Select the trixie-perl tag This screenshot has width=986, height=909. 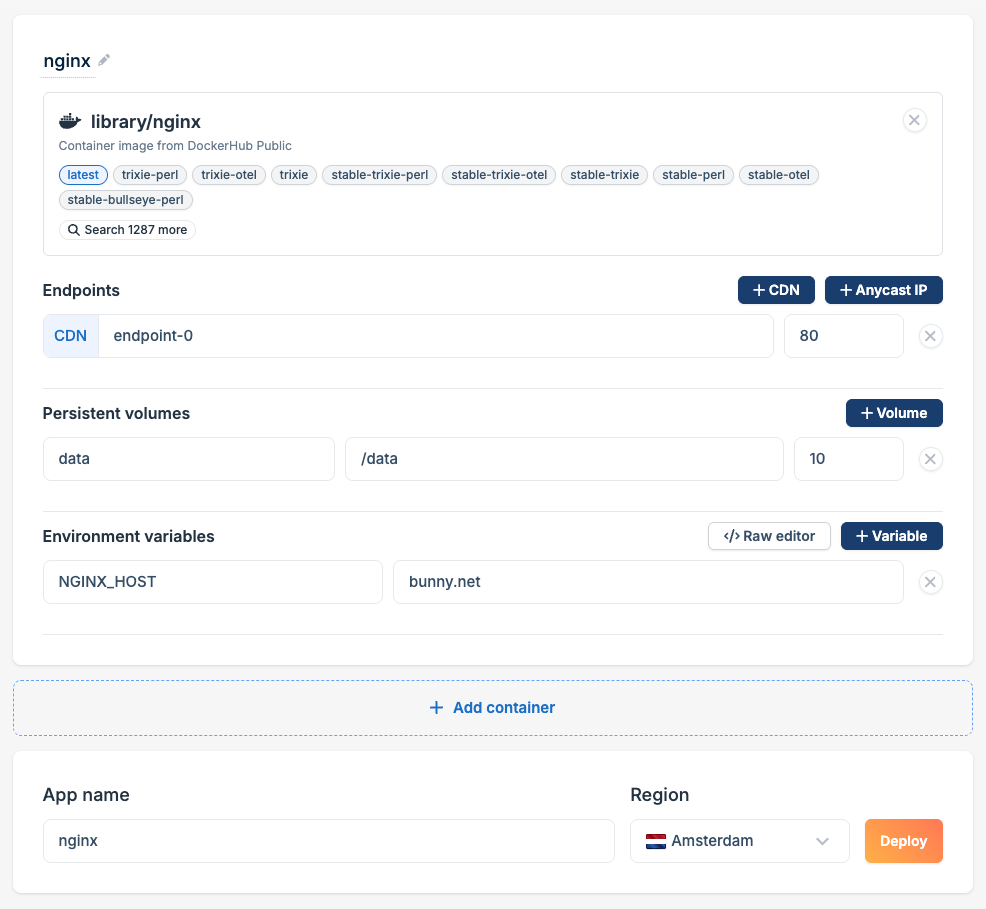pos(150,175)
